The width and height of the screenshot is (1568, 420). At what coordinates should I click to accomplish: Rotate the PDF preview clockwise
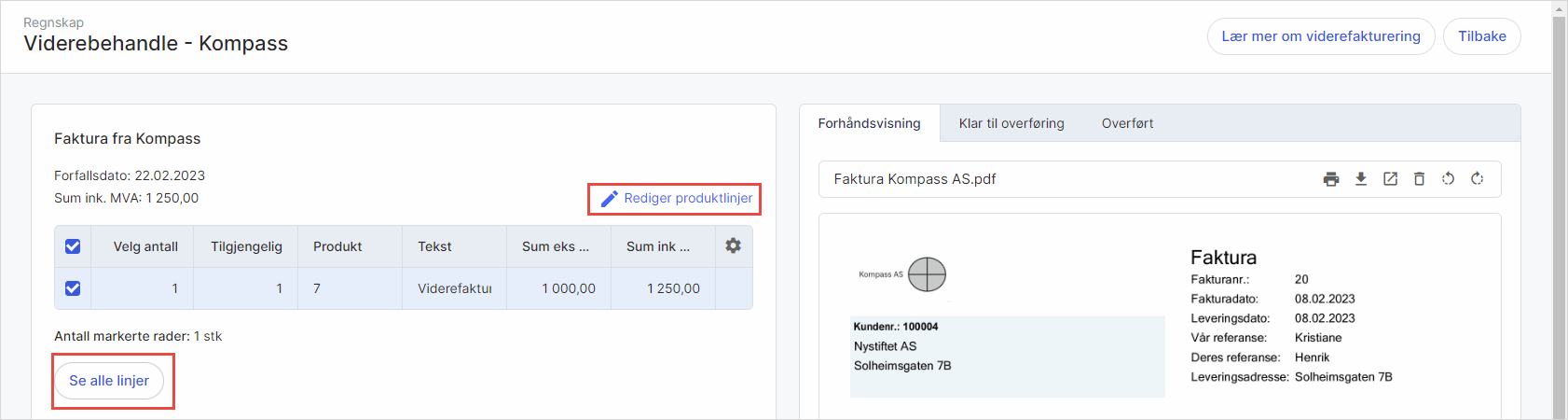coord(1477,179)
